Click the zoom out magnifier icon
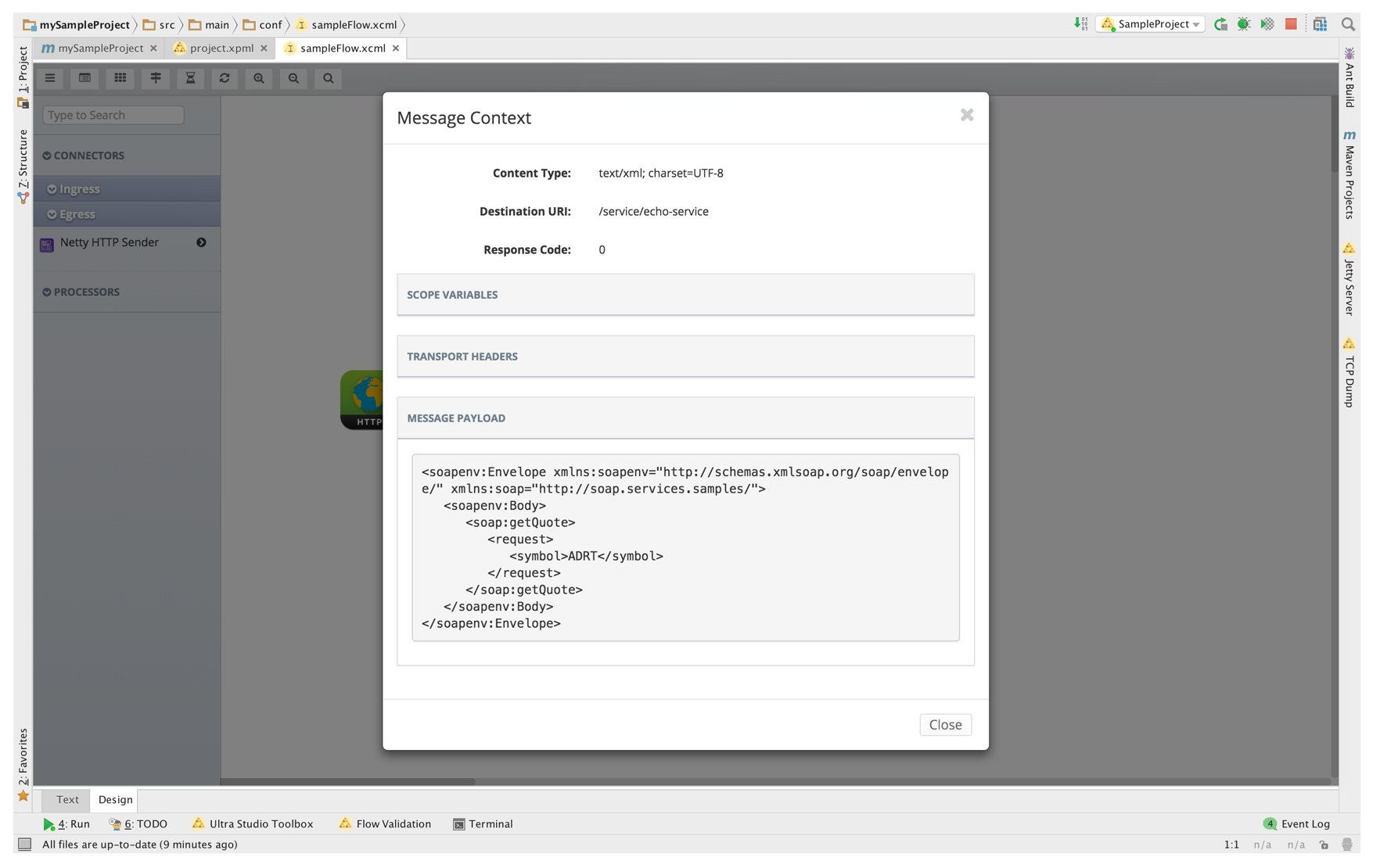 (x=293, y=78)
